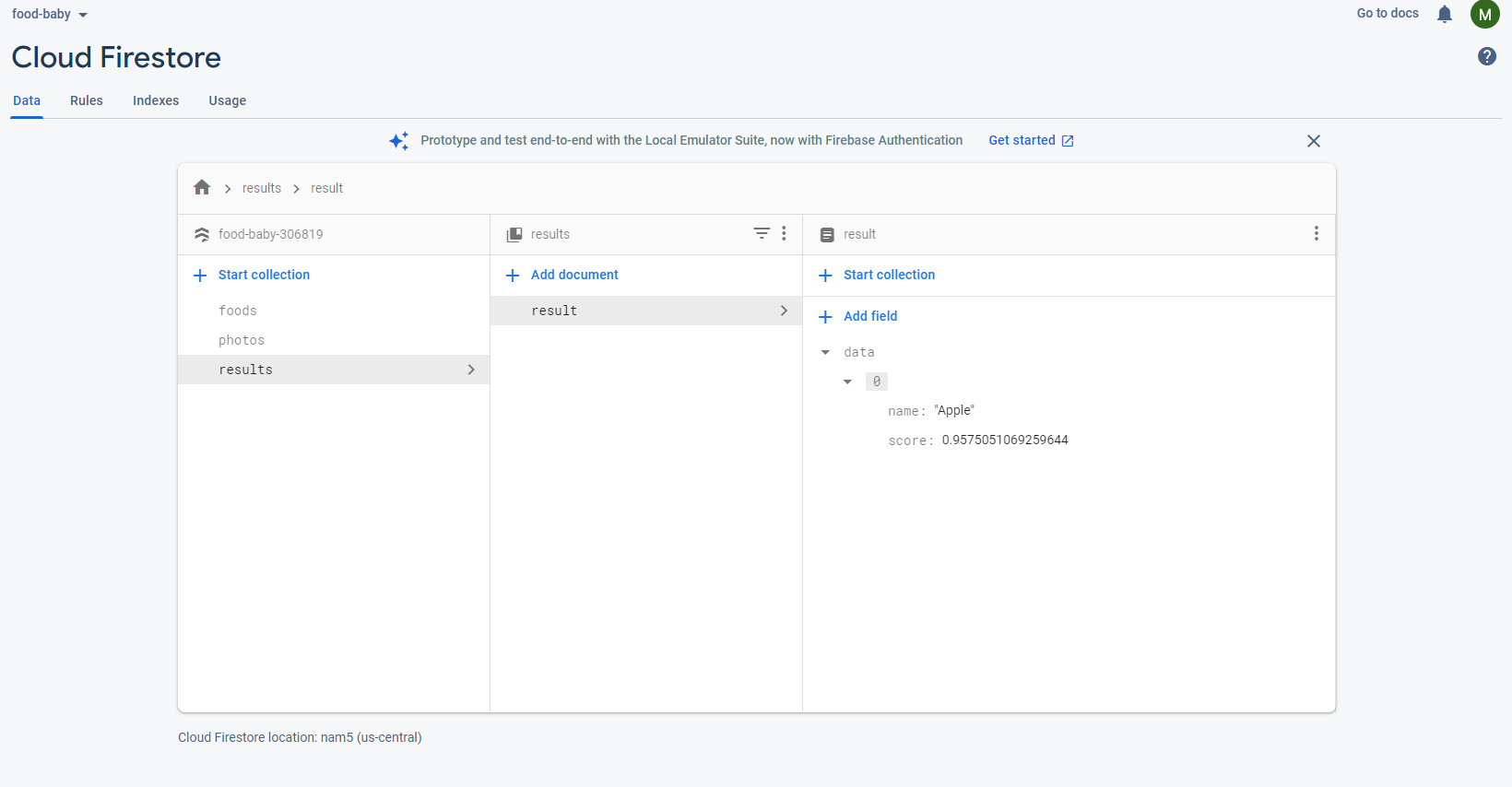Screen dimensions: 1512x787
Task: Select the foods collection
Action: tap(238, 311)
